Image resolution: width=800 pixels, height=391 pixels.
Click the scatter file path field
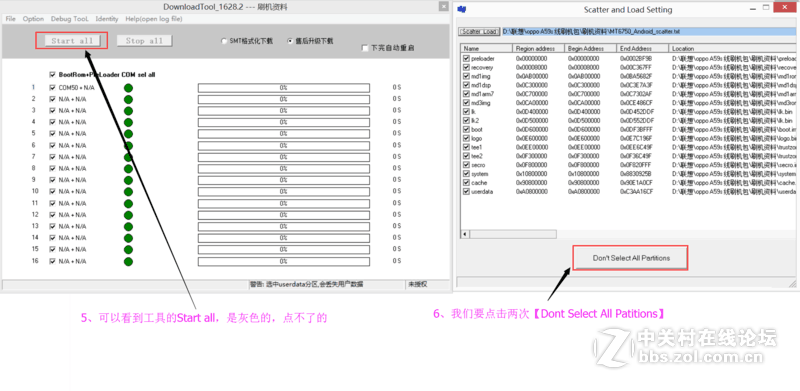point(649,32)
